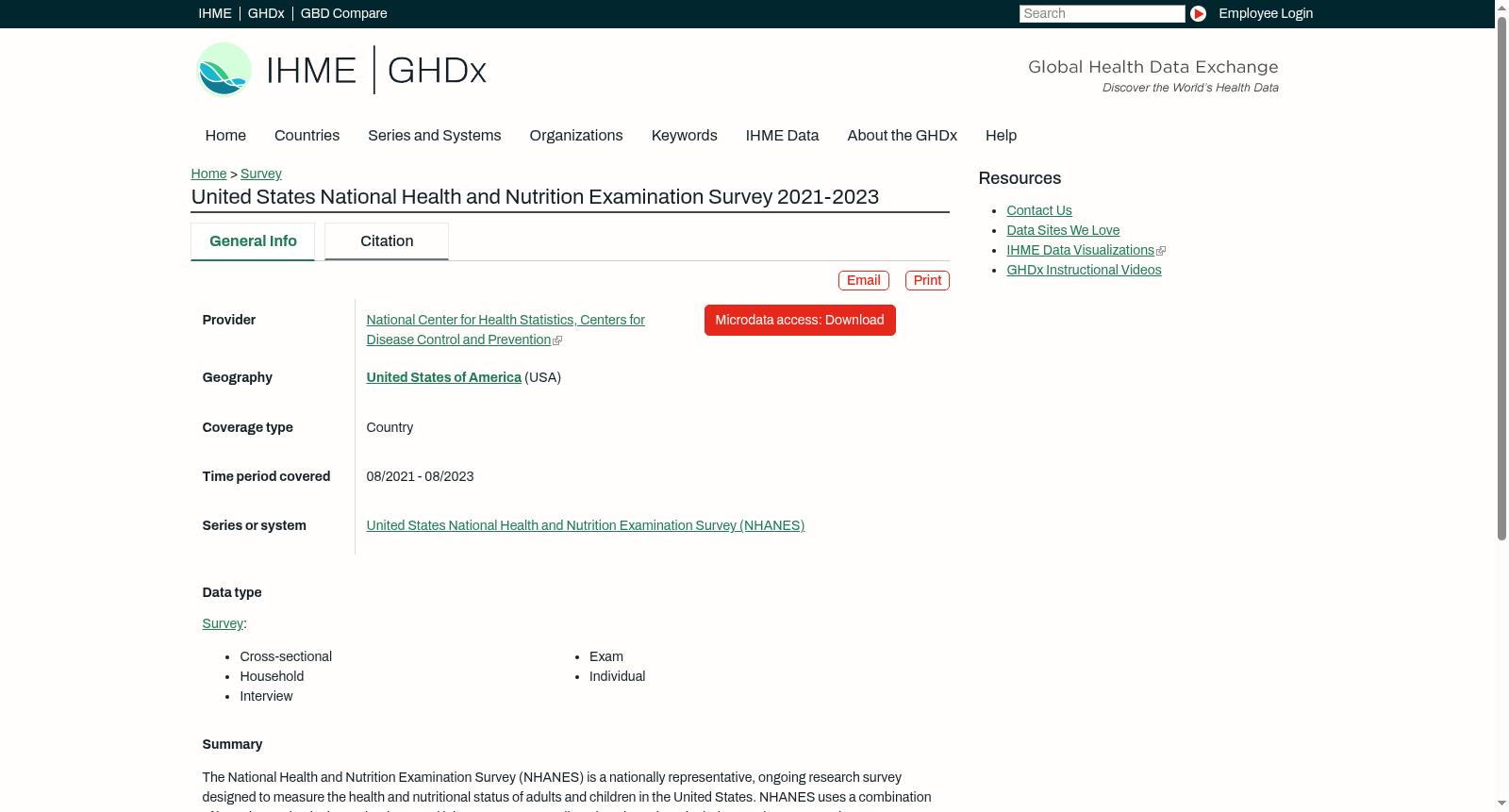Switch to the Citation tab
This screenshot has width=1509, height=812.
[x=387, y=241]
